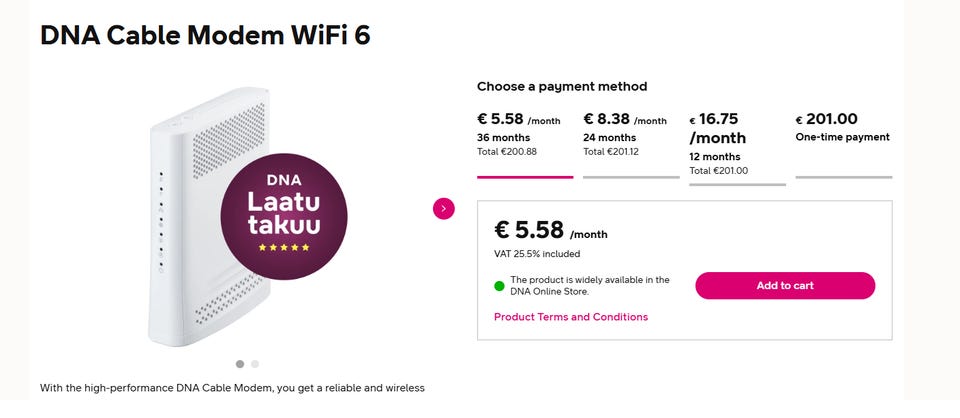Select the One-time payment option
This screenshot has width=960, height=418.
(x=843, y=128)
